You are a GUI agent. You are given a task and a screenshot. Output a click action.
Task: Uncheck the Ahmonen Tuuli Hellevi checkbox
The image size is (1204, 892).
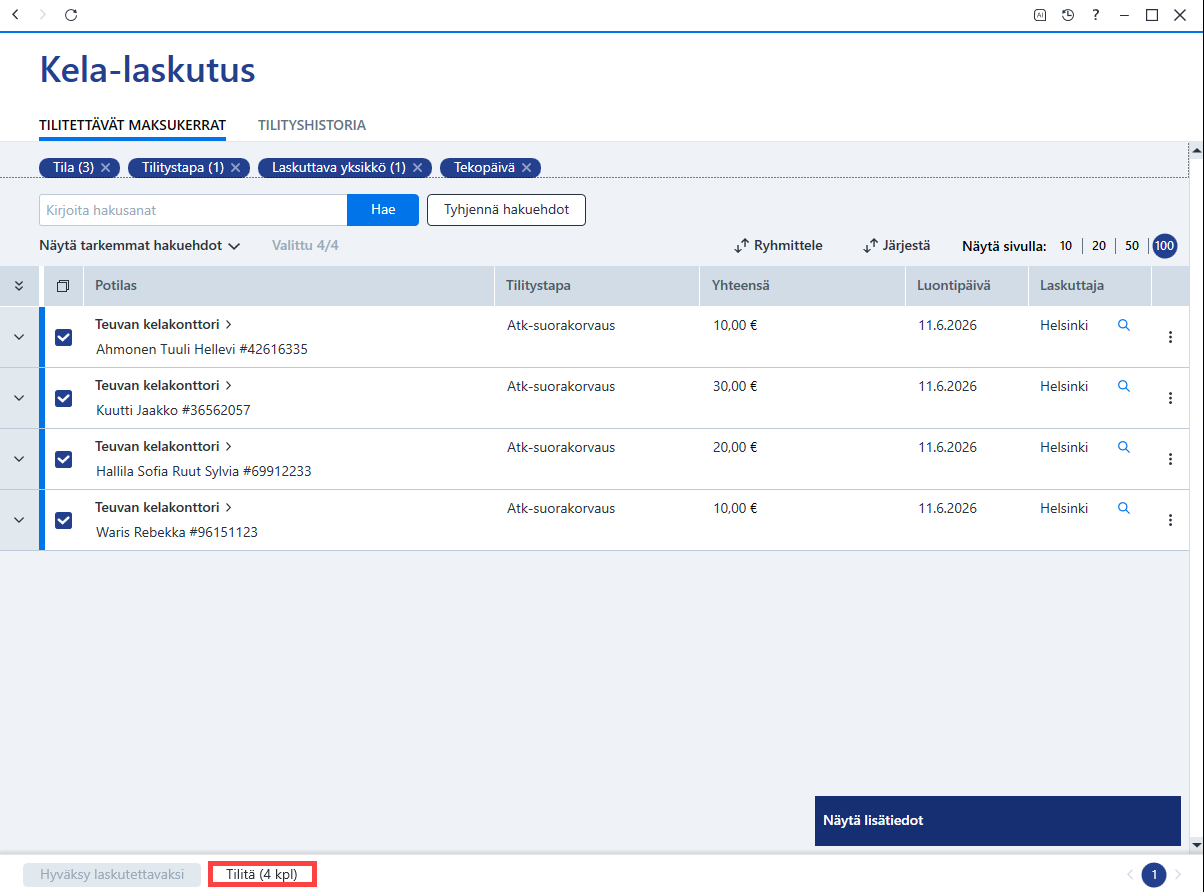coord(63,337)
